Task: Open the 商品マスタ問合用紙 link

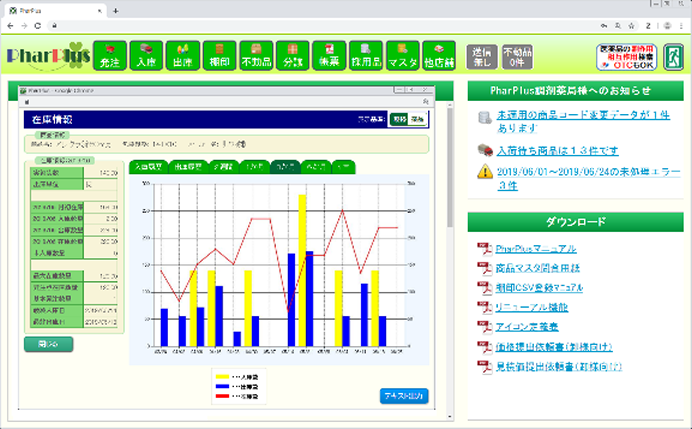Action: pos(538,268)
